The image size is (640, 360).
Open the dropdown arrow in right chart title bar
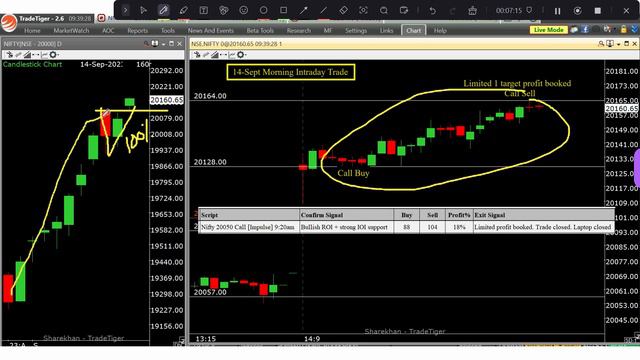pos(618,44)
